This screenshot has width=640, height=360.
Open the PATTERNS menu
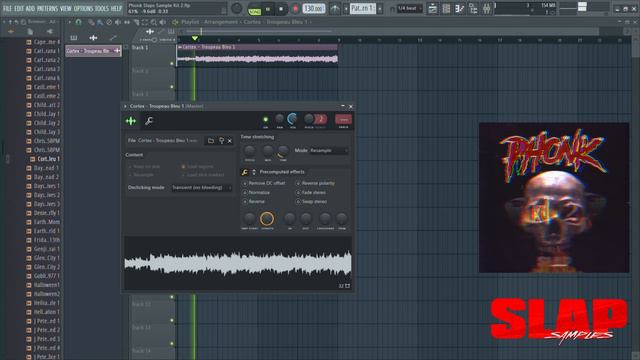point(47,8)
